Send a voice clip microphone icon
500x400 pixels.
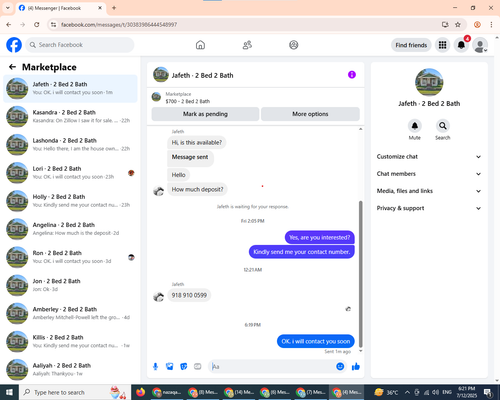point(155,367)
